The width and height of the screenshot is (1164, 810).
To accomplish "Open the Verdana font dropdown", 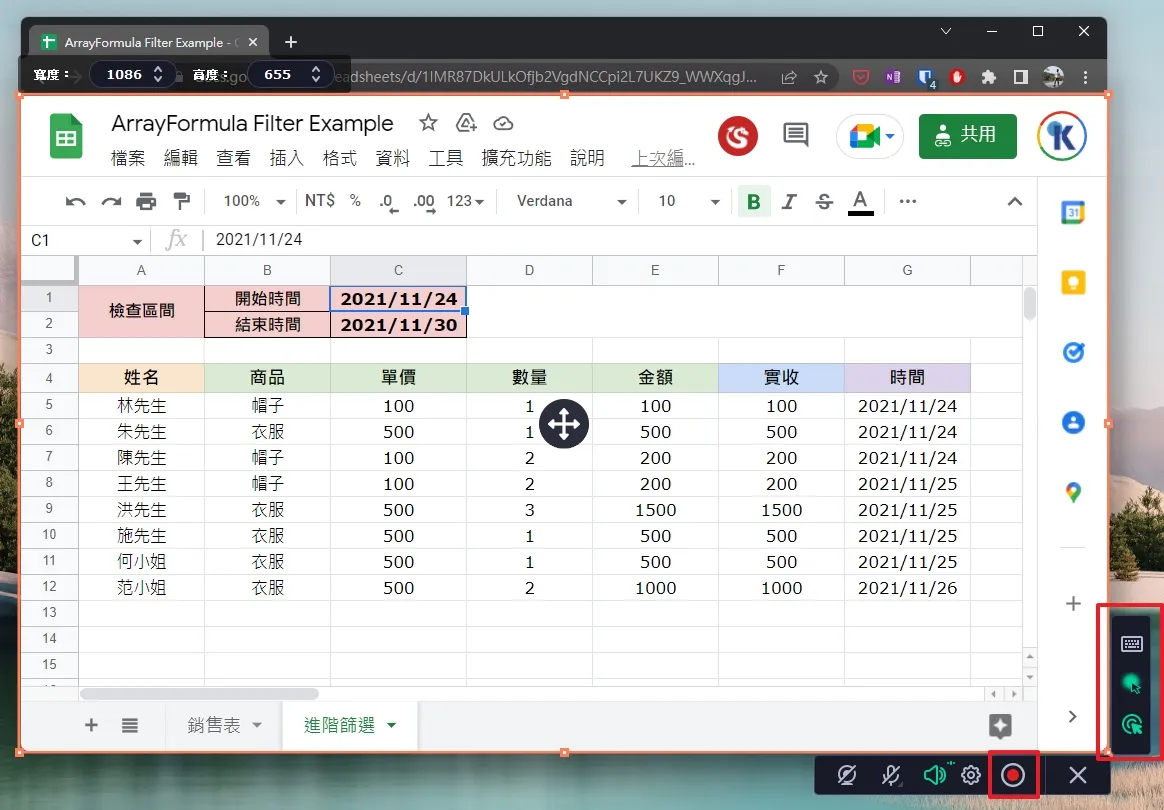I will click(572, 201).
